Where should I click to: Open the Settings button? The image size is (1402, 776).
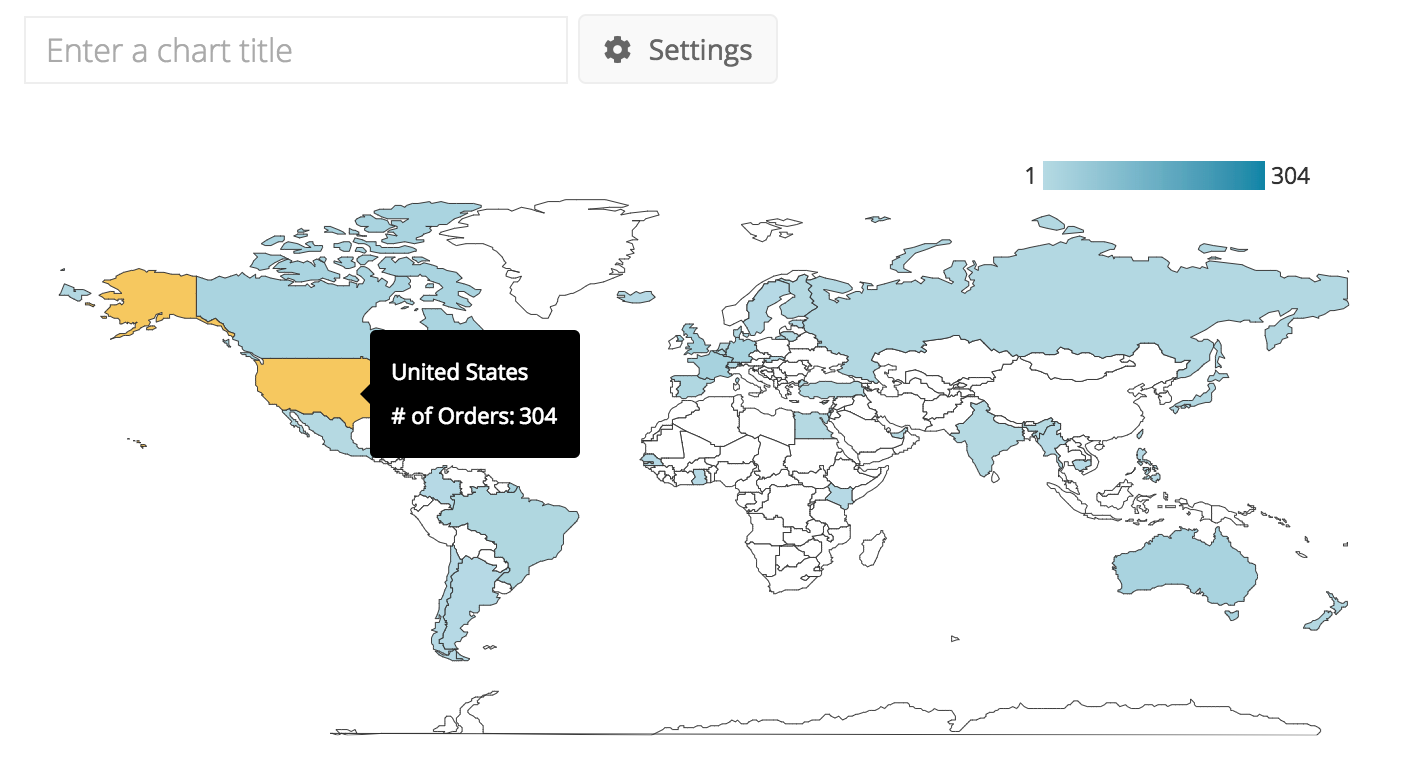click(678, 50)
